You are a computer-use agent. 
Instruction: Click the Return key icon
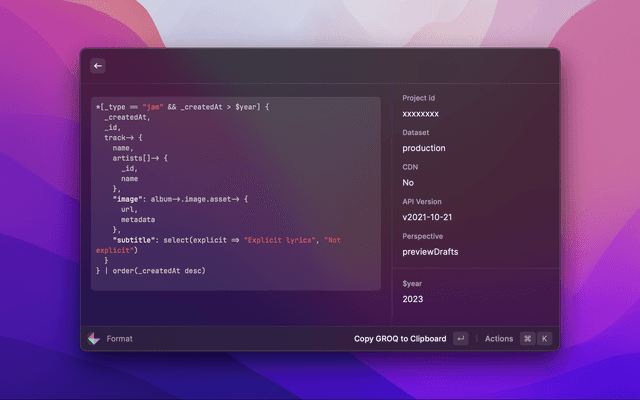point(460,339)
